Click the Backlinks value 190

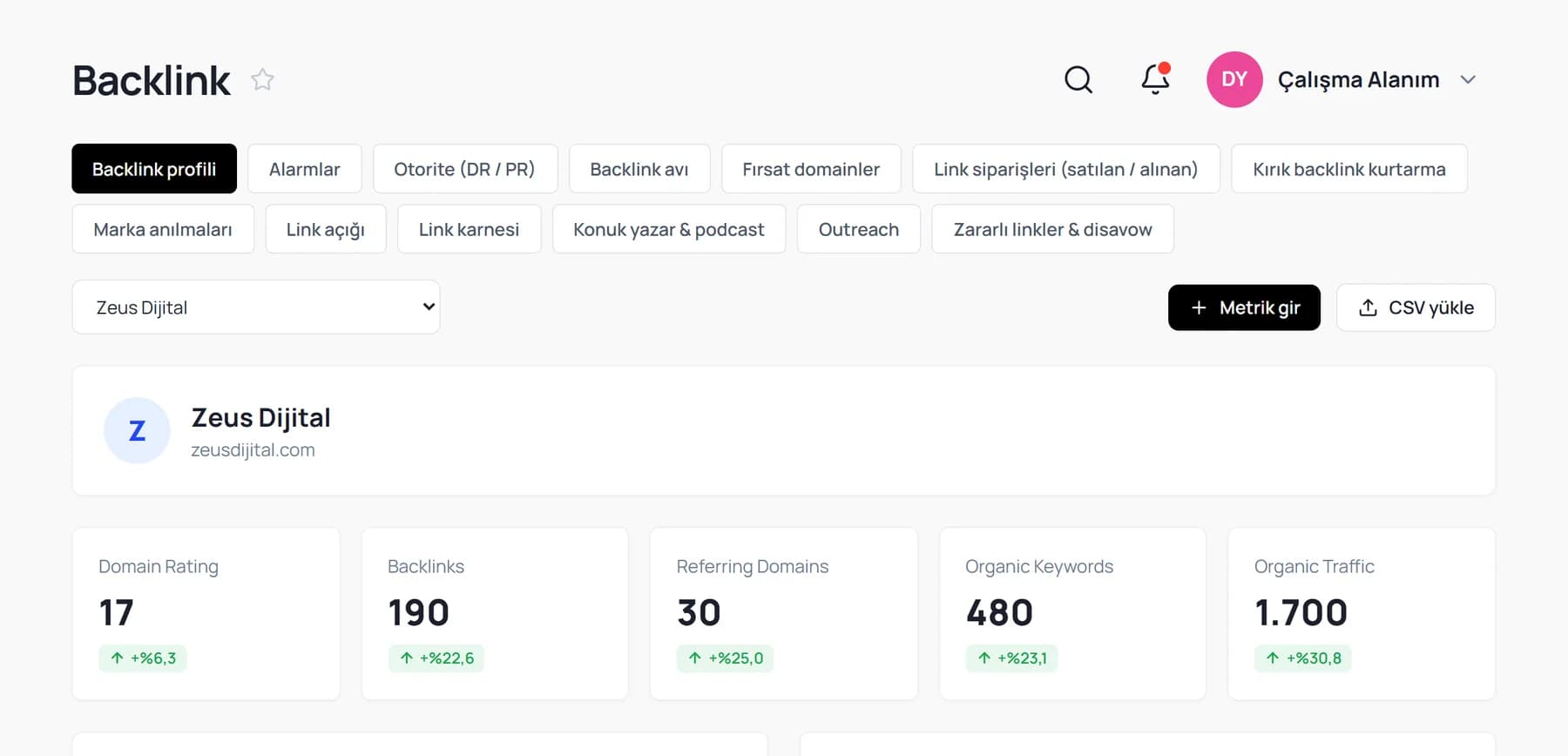[419, 612]
